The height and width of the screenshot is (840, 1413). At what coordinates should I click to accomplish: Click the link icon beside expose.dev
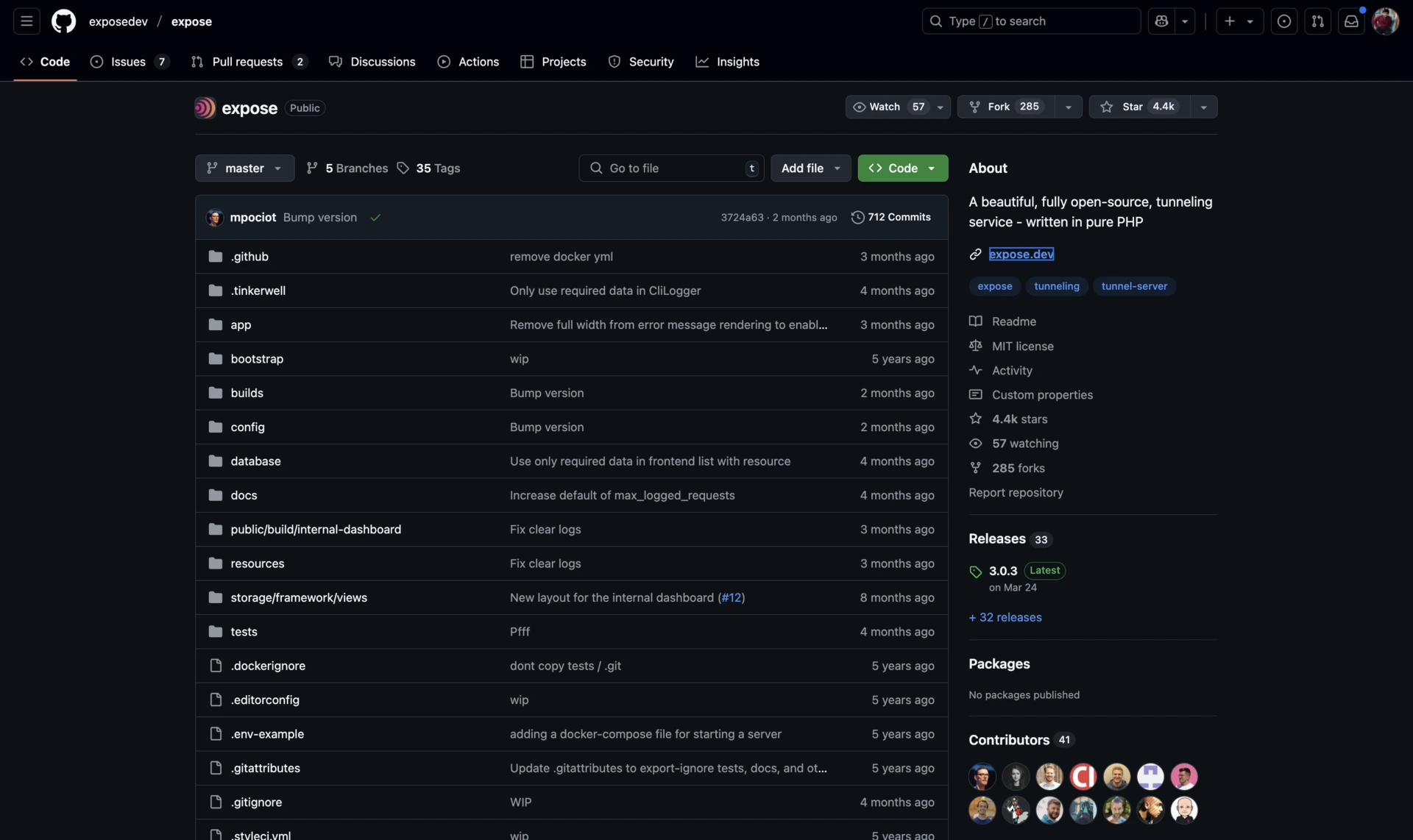tap(975, 254)
